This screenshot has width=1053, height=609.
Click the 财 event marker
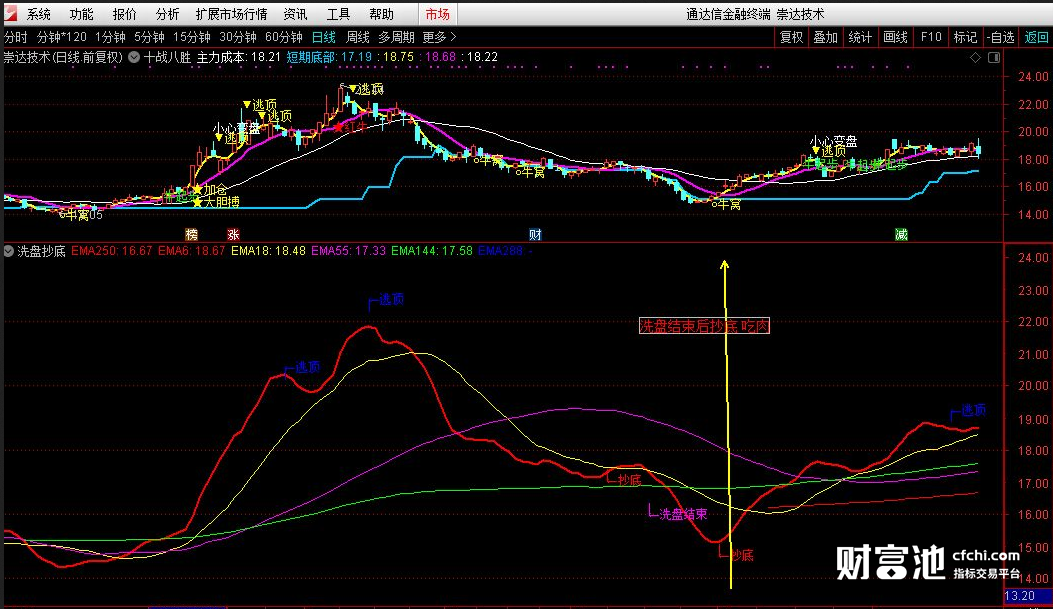pos(535,234)
